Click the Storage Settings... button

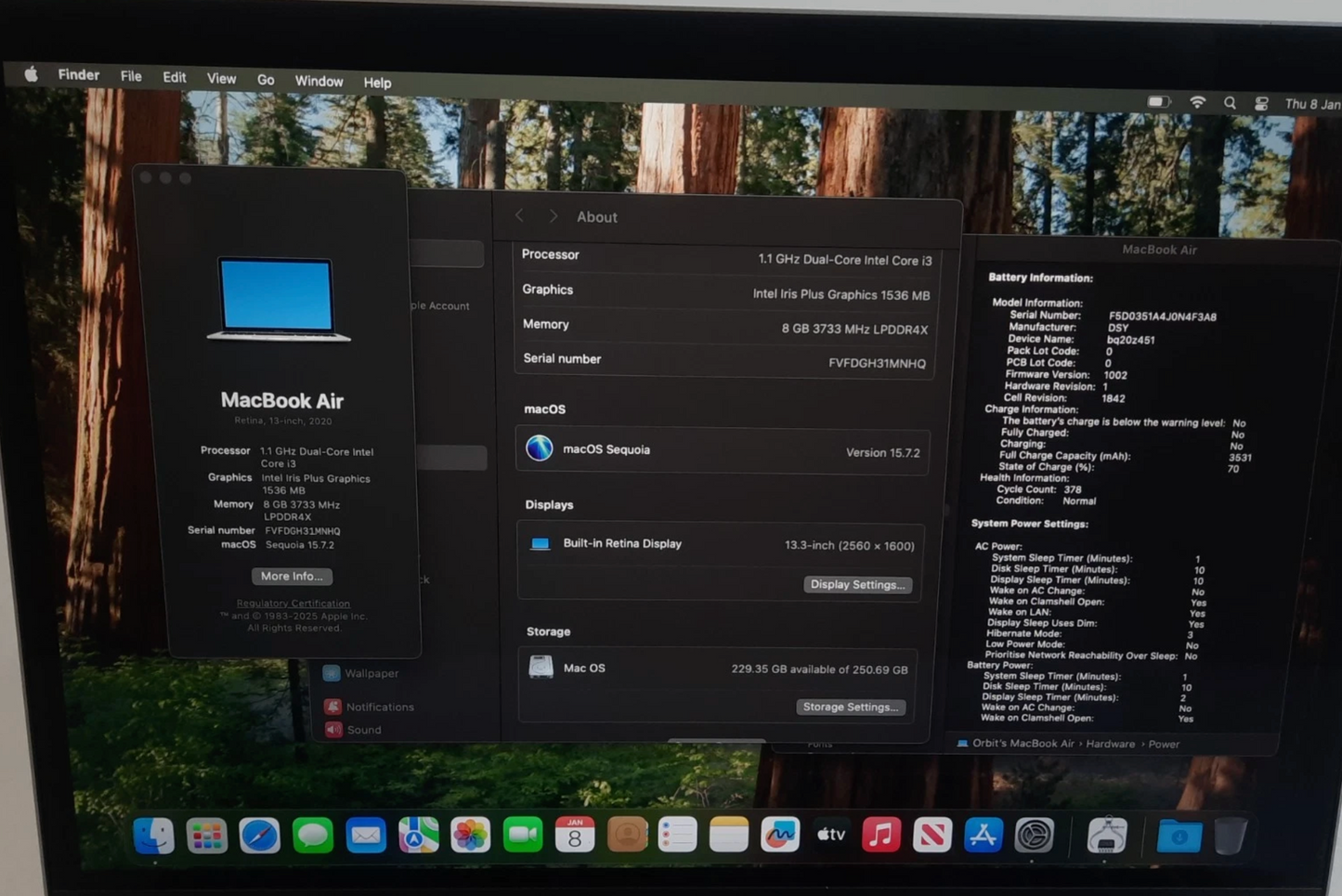coord(851,707)
